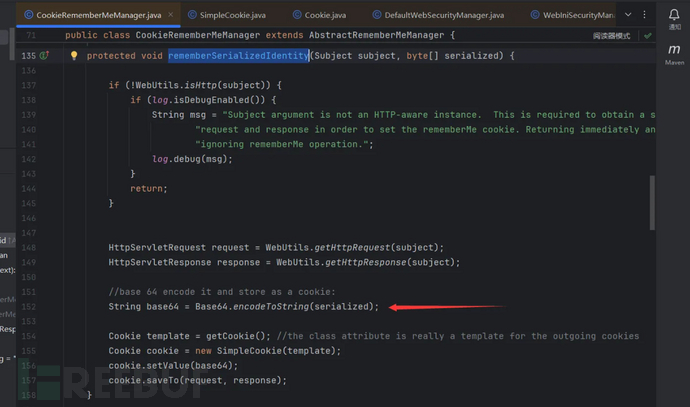Image resolution: width=690 pixels, height=407 pixels.
Task: Click the green inspection checkmark icon
Action: (648, 35)
